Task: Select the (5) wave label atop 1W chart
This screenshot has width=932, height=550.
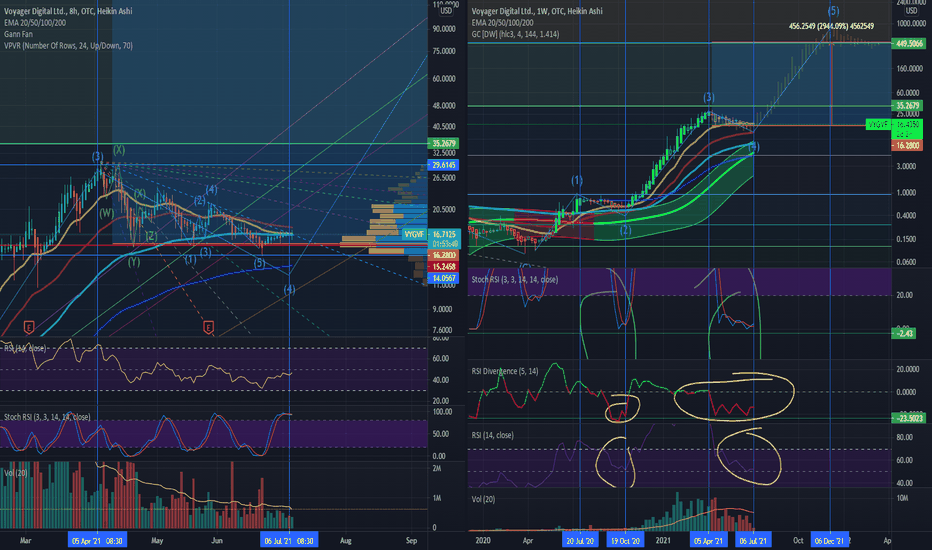Action: [833, 10]
